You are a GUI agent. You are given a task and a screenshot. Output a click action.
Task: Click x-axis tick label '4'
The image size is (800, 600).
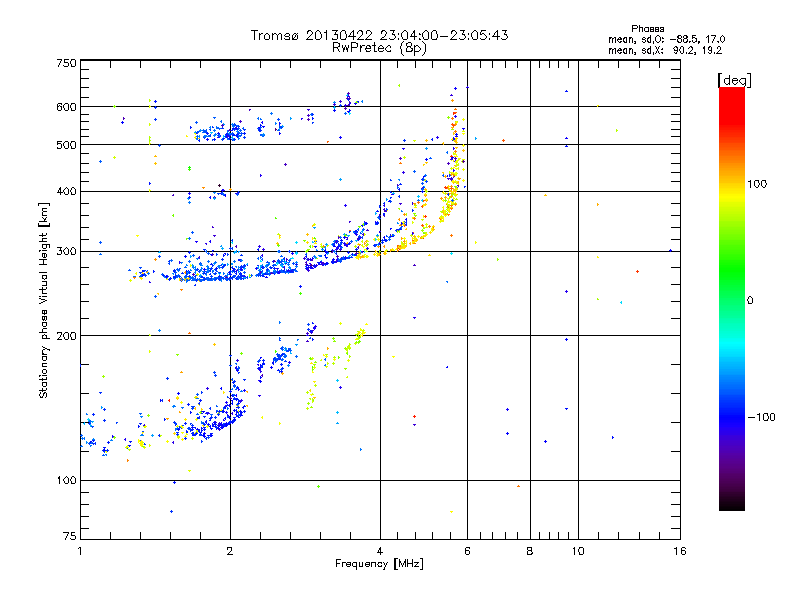click(380, 551)
